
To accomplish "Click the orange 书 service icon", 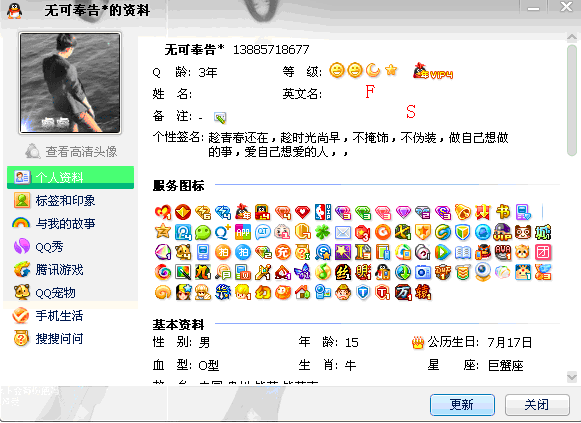I will [503, 212].
